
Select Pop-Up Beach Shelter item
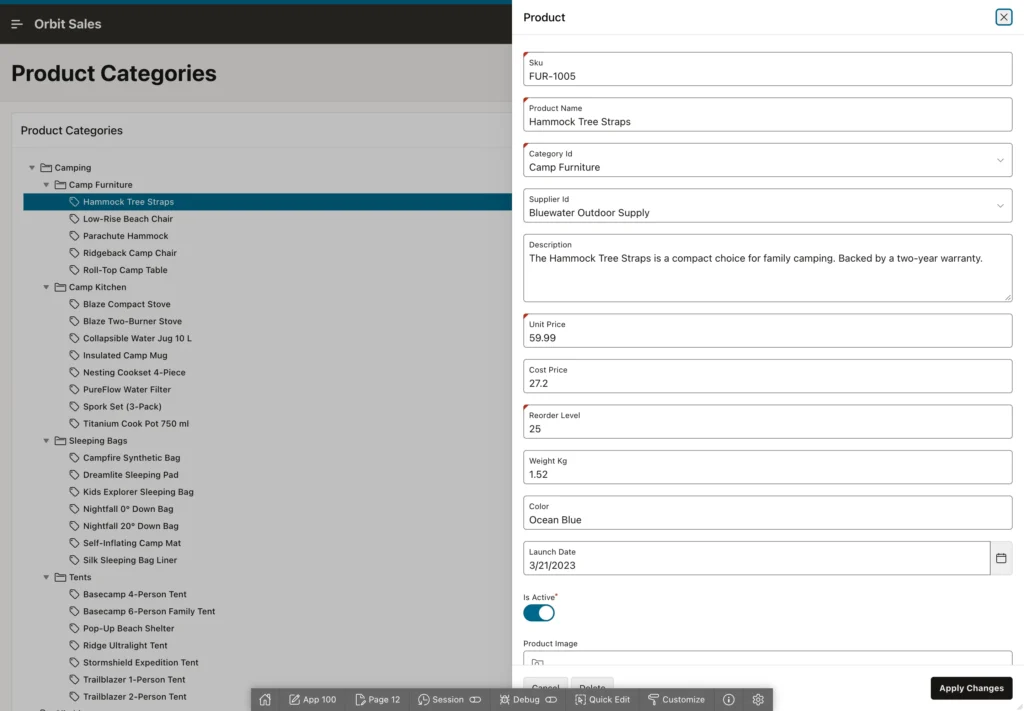click(129, 628)
